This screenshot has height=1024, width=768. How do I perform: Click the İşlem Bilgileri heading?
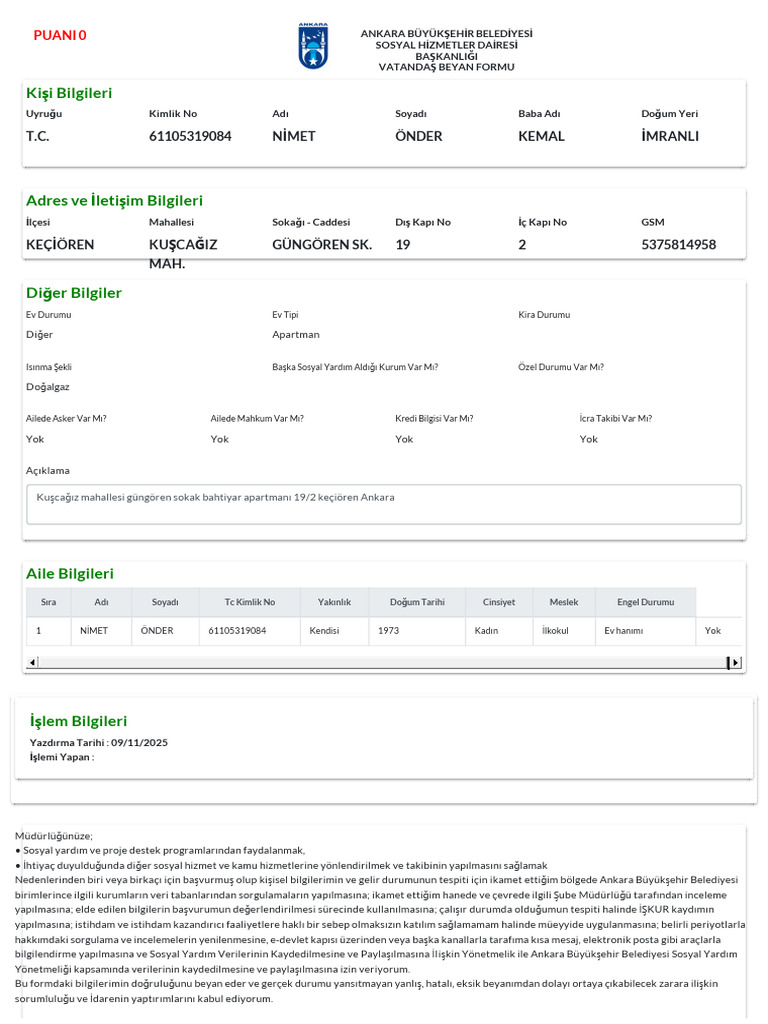78,721
